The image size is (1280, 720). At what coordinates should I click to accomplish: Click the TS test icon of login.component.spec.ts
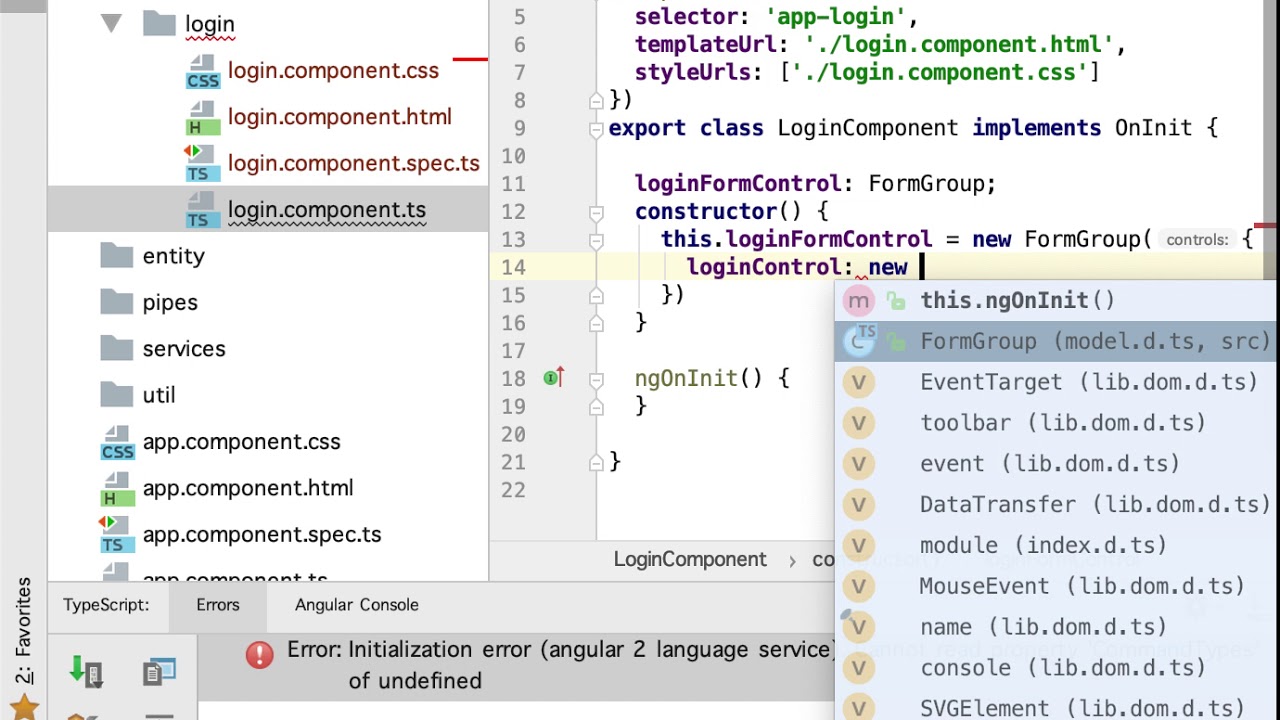[x=200, y=163]
